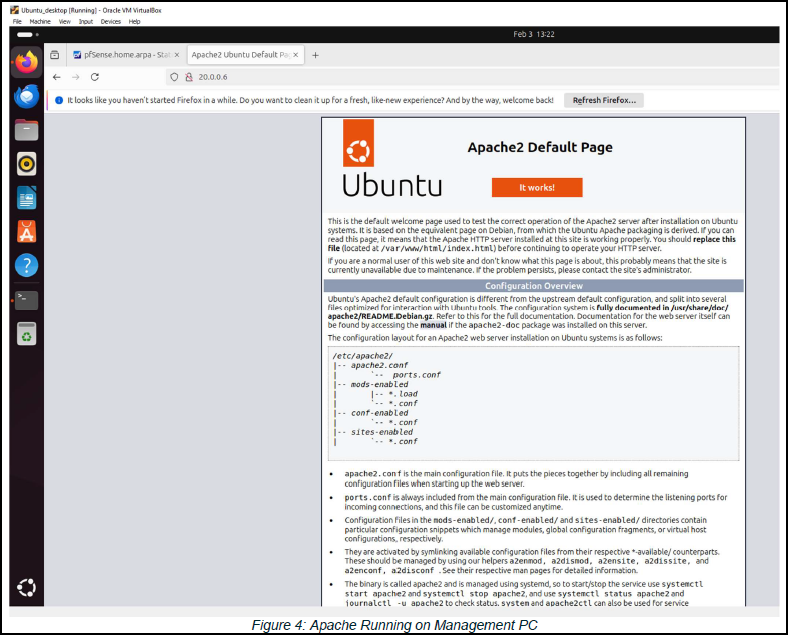This screenshot has height=635, width=788.
Task: Click the large Ubuntu wordmark text
Action: point(392,185)
